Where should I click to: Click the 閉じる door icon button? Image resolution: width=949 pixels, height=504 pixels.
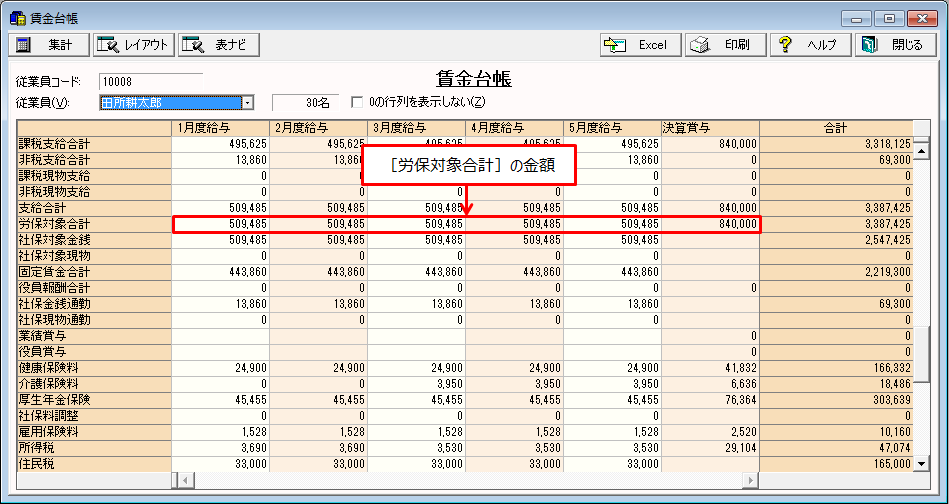pos(870,45)
